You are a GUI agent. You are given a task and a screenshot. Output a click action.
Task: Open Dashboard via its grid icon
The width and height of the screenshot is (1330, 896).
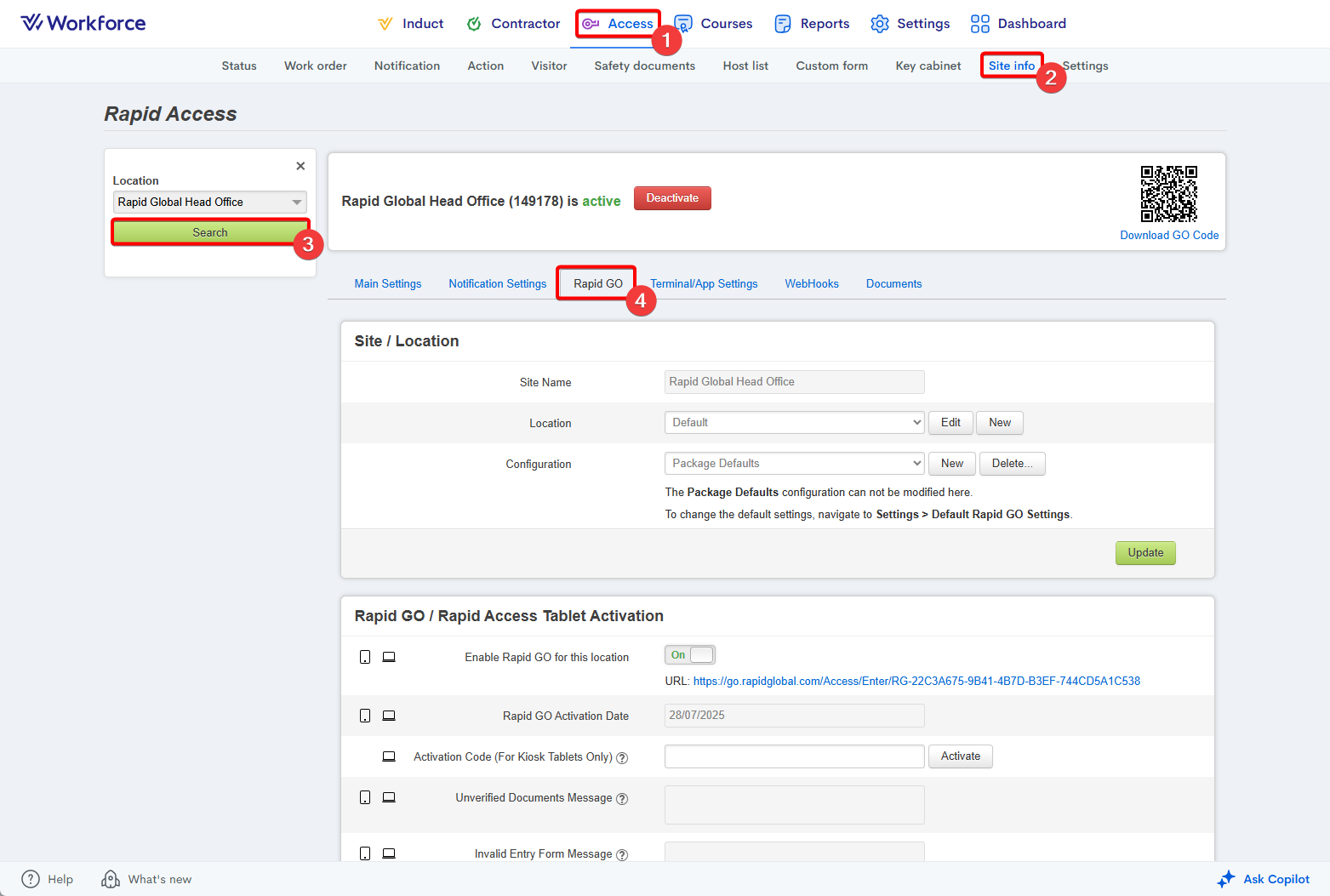pyautogui.click(x=979, y=24)
